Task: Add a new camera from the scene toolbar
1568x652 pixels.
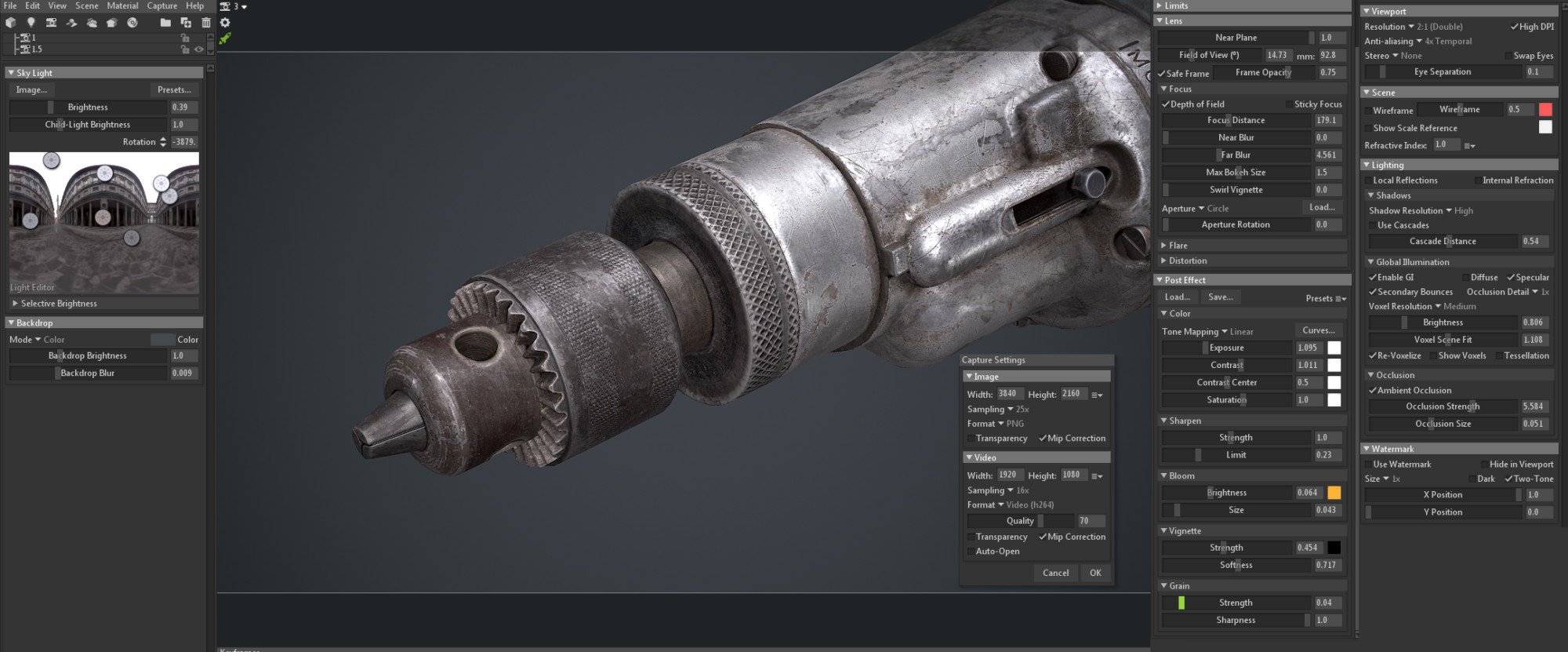Action: [51, 23]
